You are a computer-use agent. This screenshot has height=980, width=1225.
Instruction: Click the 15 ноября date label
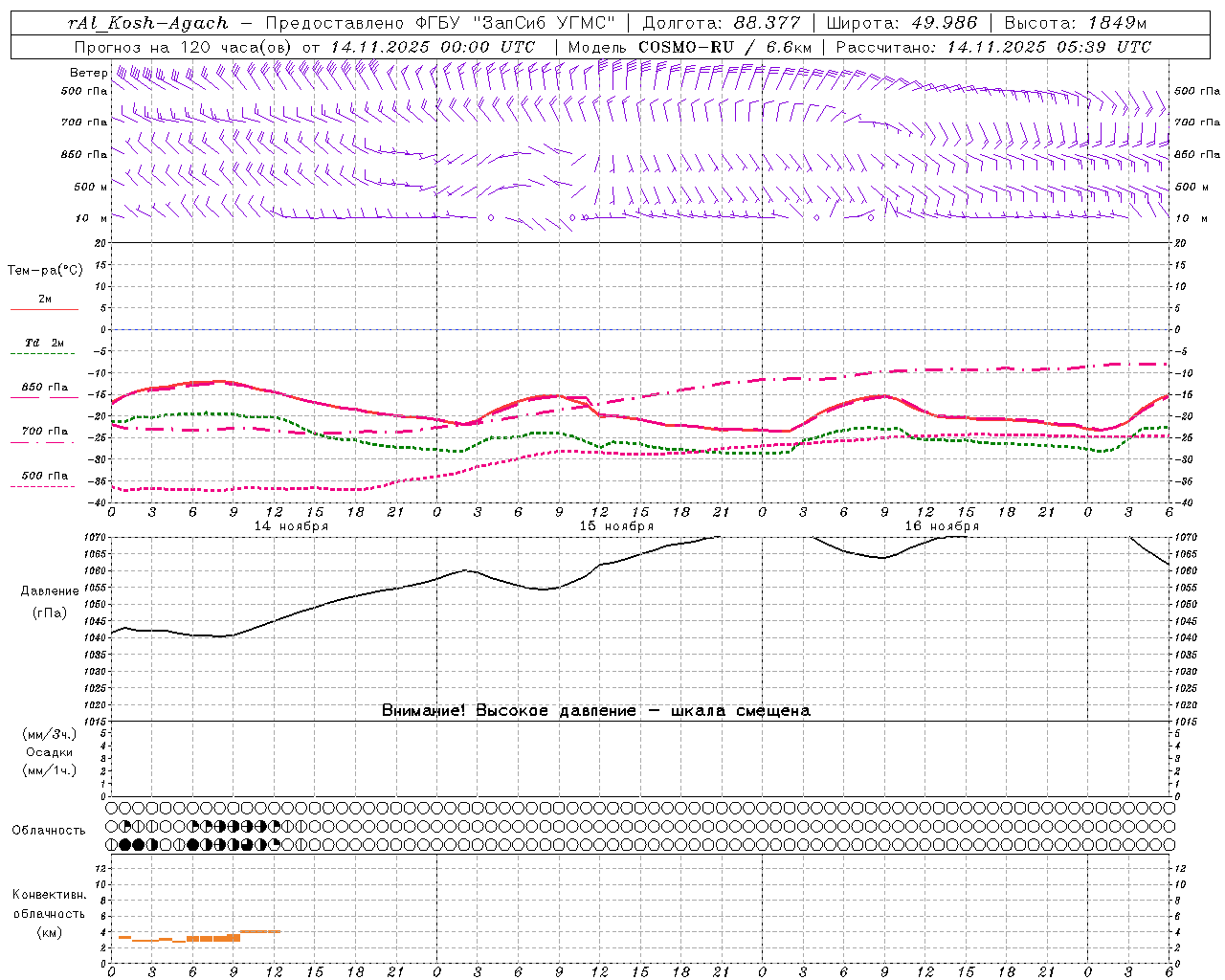tap(616, 526)
